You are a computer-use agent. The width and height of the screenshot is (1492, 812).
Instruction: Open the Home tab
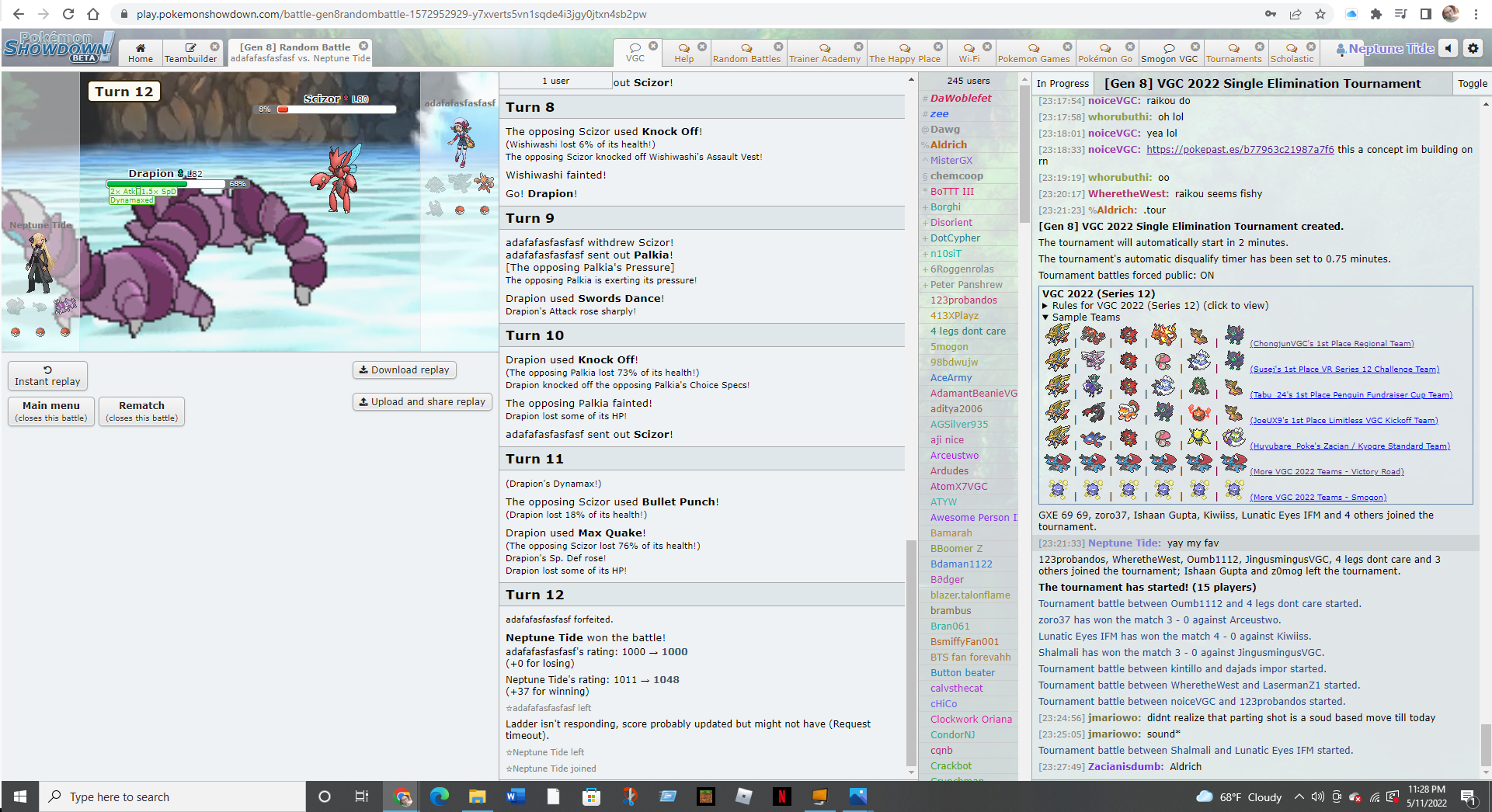(x=141, y=53)
